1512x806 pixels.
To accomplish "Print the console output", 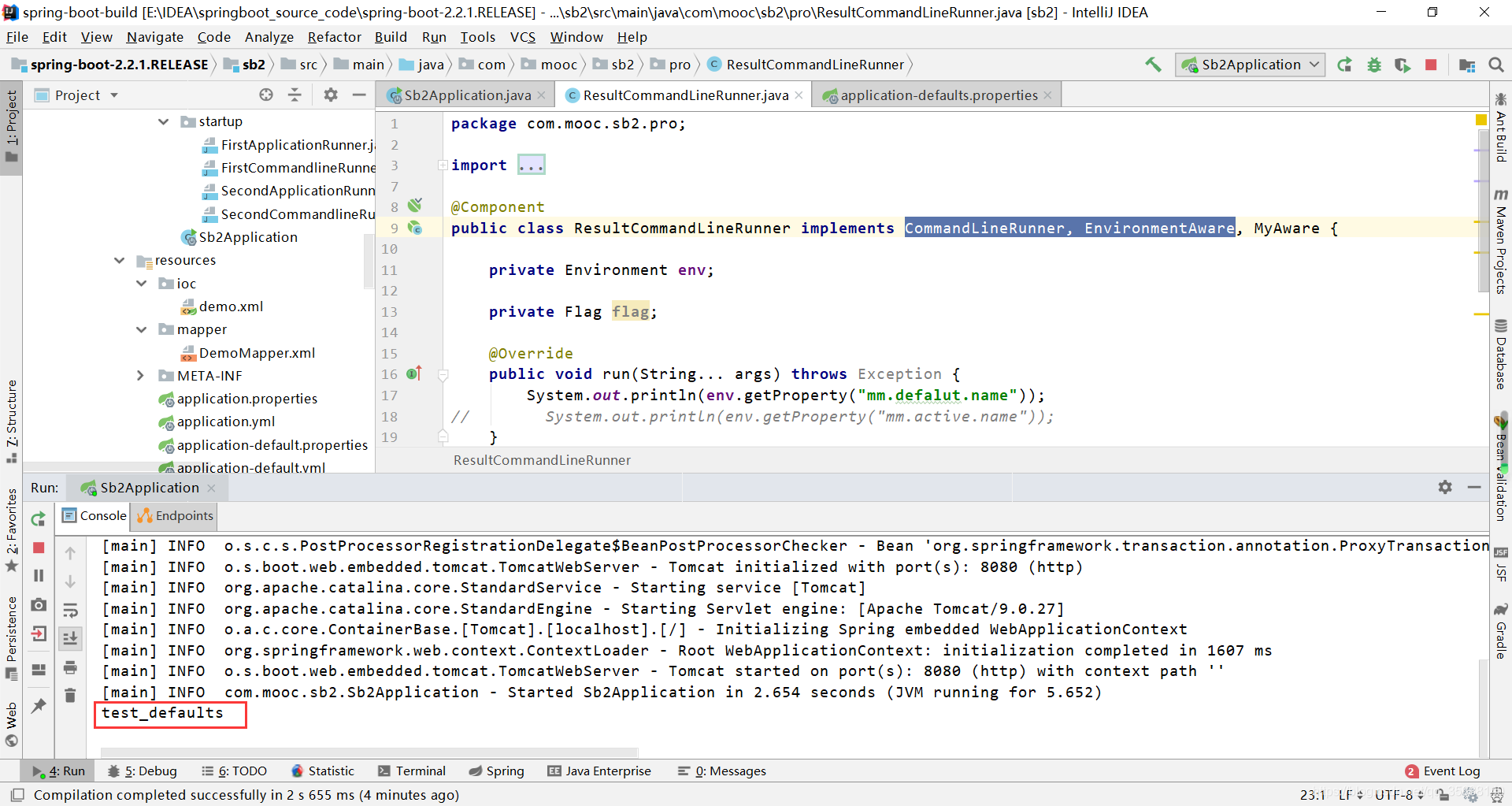I will (70, 667).
